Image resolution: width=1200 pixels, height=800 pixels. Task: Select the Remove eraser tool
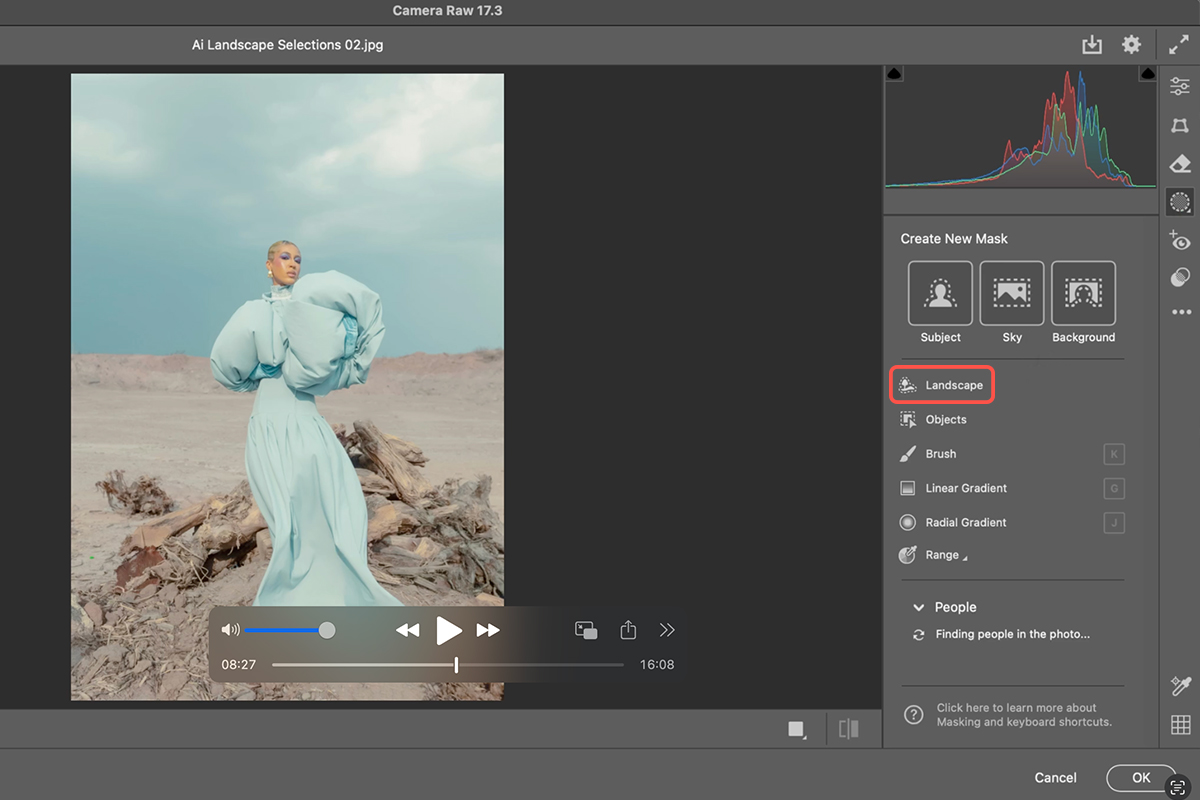(x=1180, y=164)
